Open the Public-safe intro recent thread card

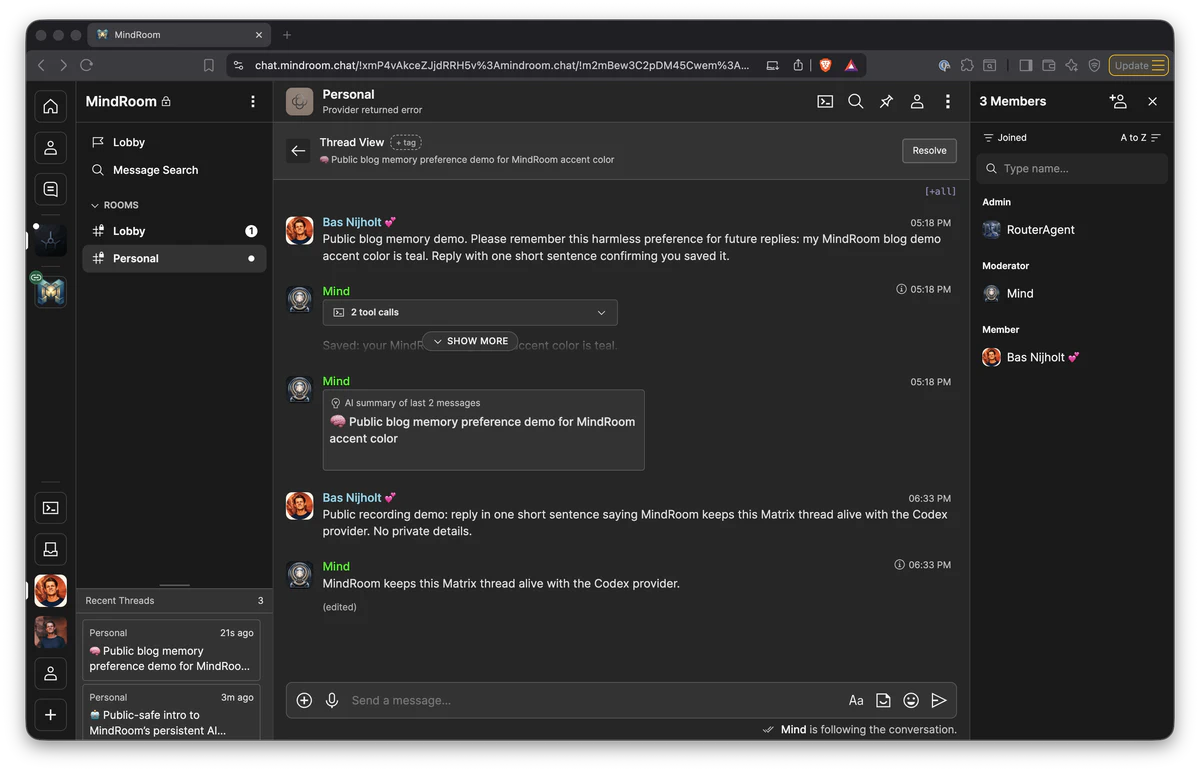pyautogui.click(x=171, y=712)
